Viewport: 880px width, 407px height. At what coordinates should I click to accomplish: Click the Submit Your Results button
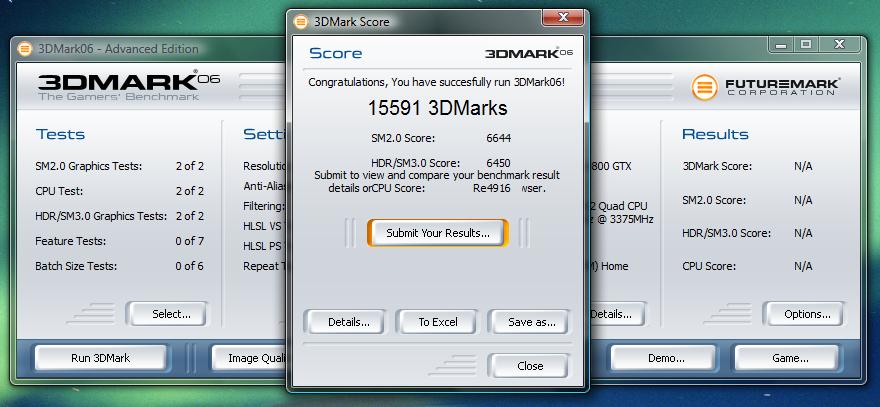click(x=438, y=233)
